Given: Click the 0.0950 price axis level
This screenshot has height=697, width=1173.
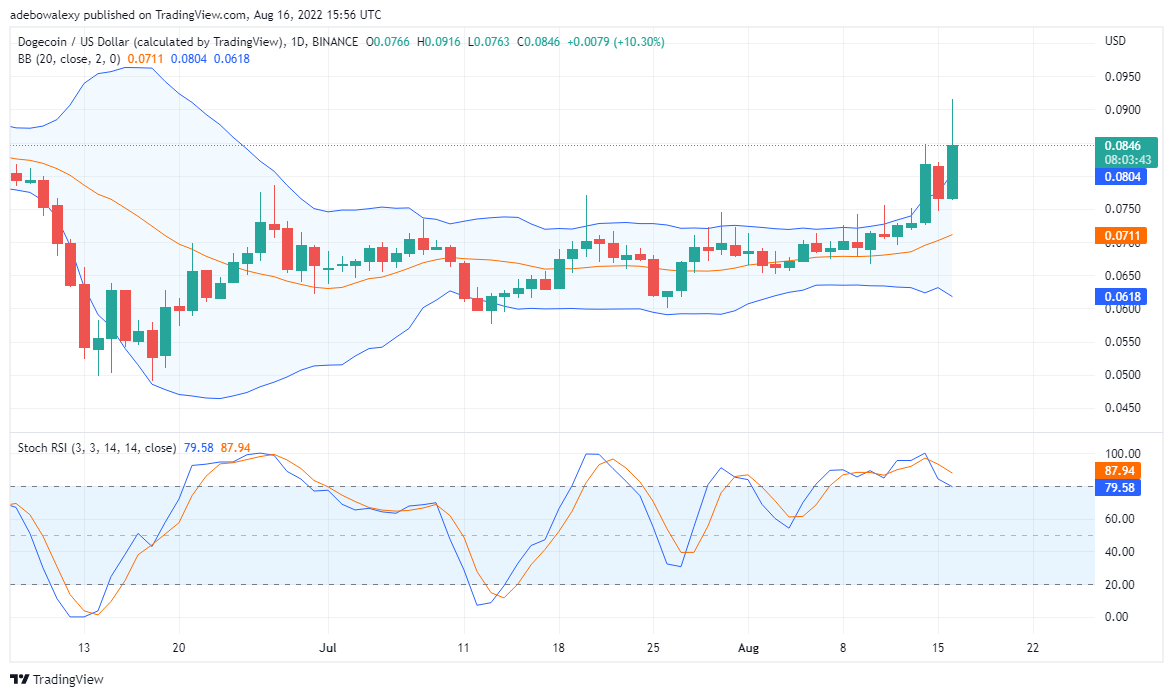Looking at the screenshot, I should pos(1122,76).
